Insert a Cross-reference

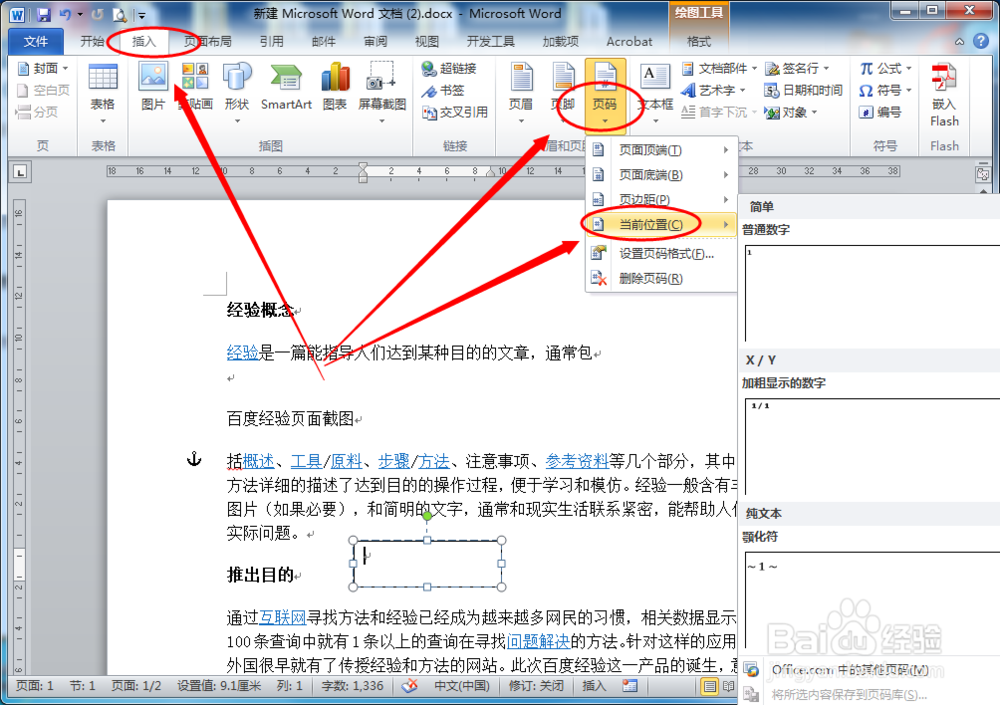[454, 112]
